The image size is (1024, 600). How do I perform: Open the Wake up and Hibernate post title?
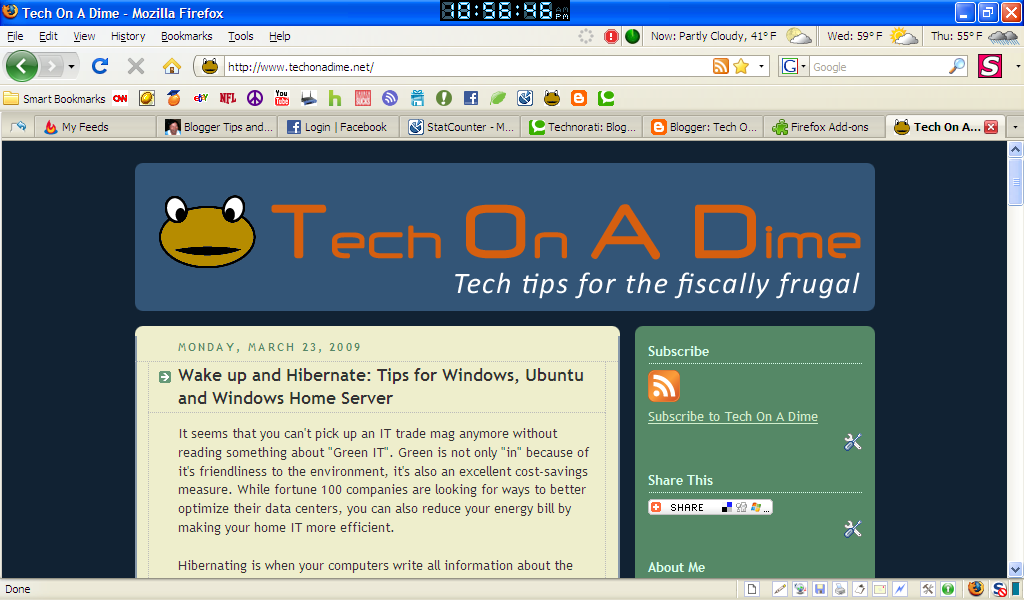(x=381, y=387)
